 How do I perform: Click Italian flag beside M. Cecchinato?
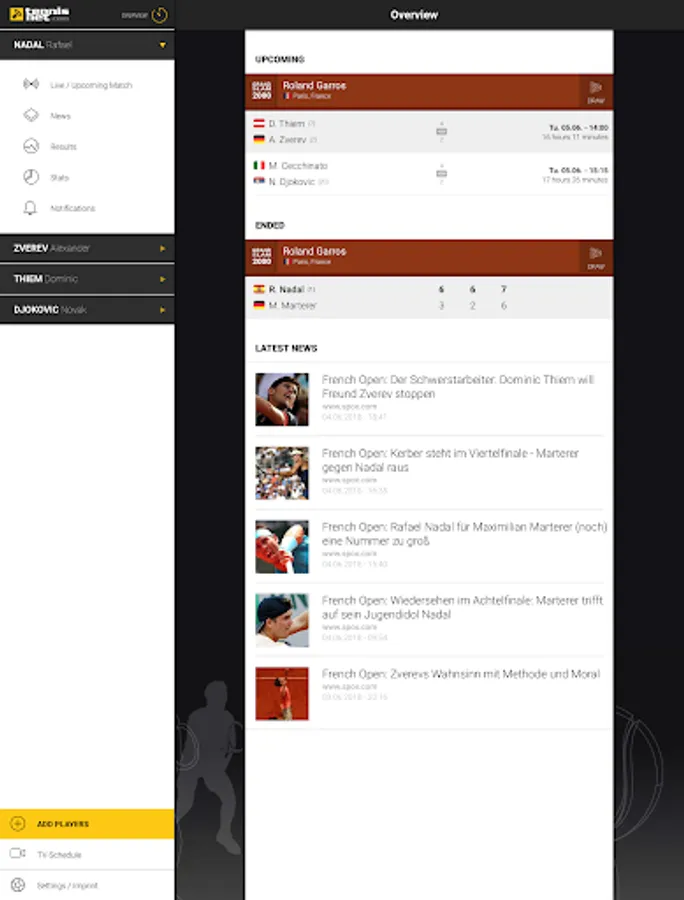[259, 165]
